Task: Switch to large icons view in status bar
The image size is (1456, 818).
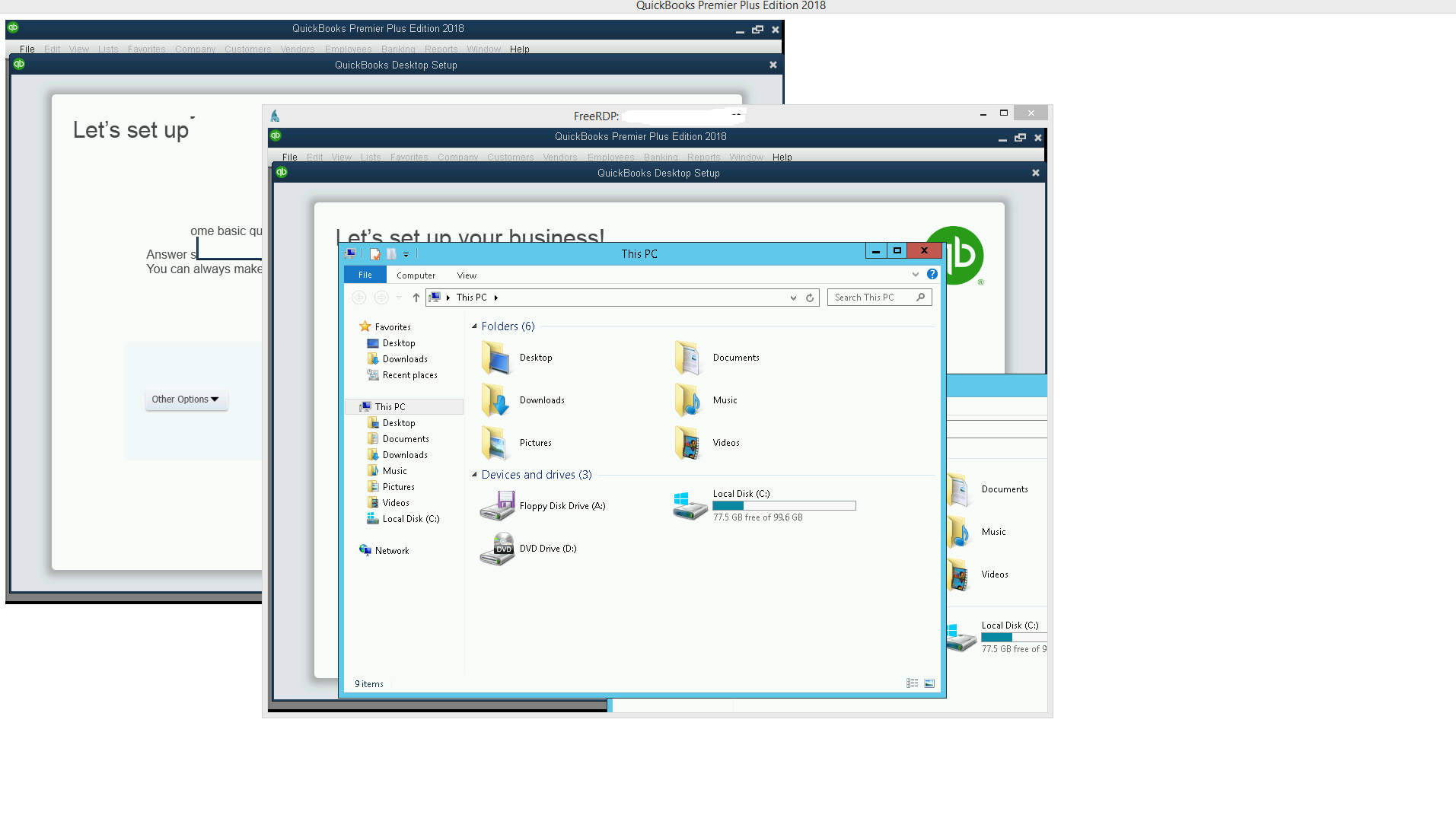Action: point(929,683)
